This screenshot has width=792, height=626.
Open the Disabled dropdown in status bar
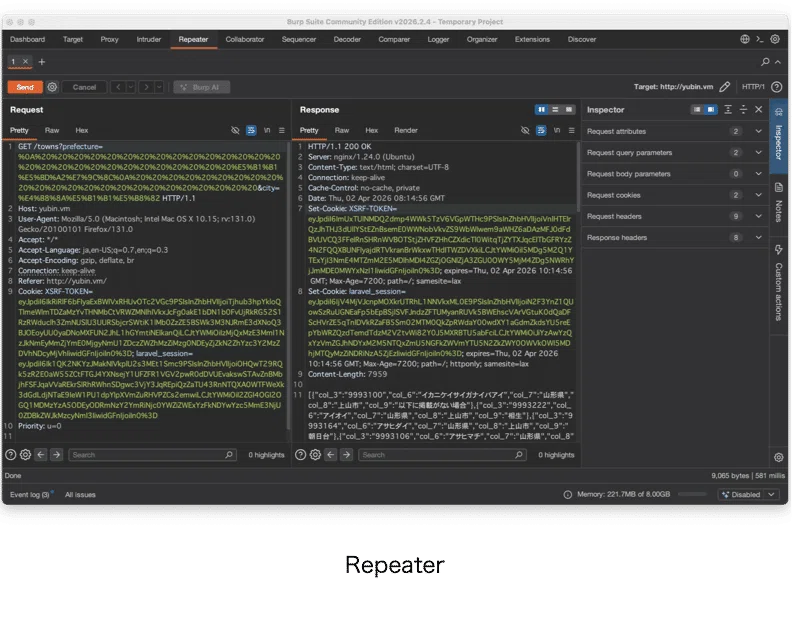(x=748, y=495)
